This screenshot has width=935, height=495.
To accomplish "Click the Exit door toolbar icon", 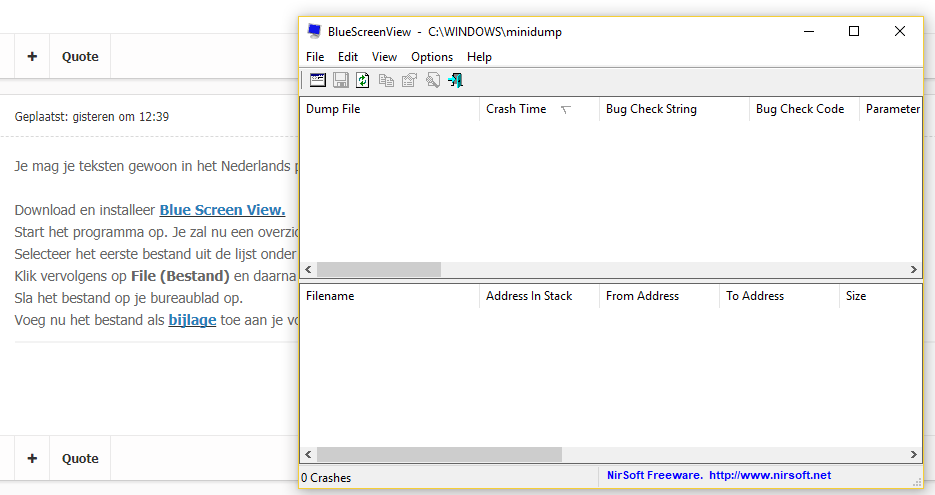I will (x=456, y=80).
